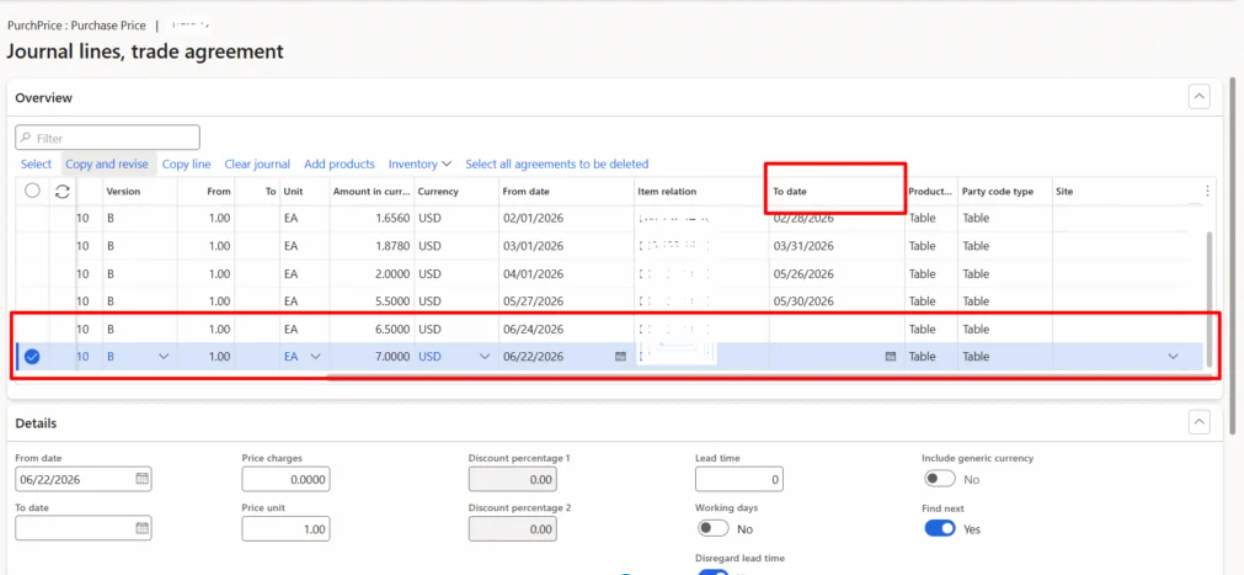Click the refresh icon in grid header
1244x575 pixels.
click(x=62, y=191)
